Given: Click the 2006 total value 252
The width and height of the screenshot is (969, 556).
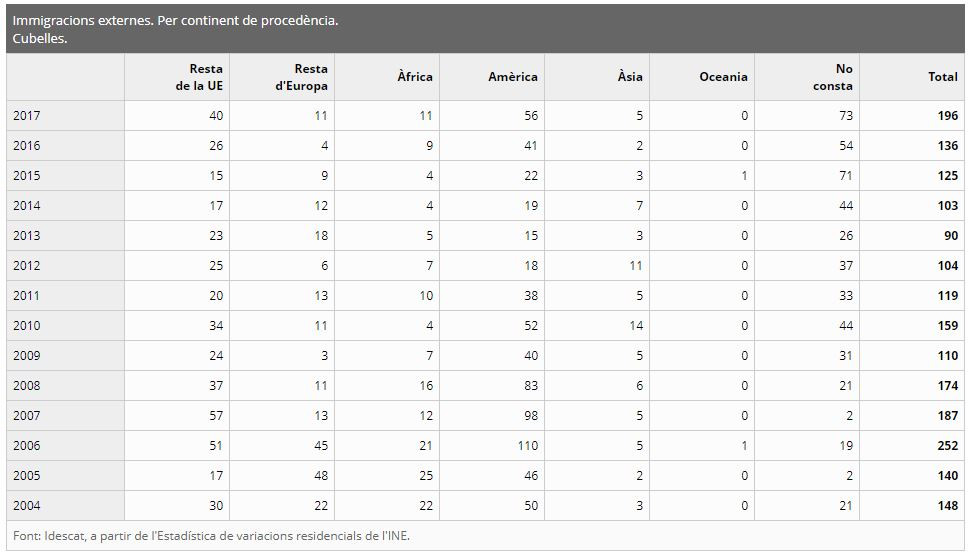Looking at the screenshot, I should 946,446.
